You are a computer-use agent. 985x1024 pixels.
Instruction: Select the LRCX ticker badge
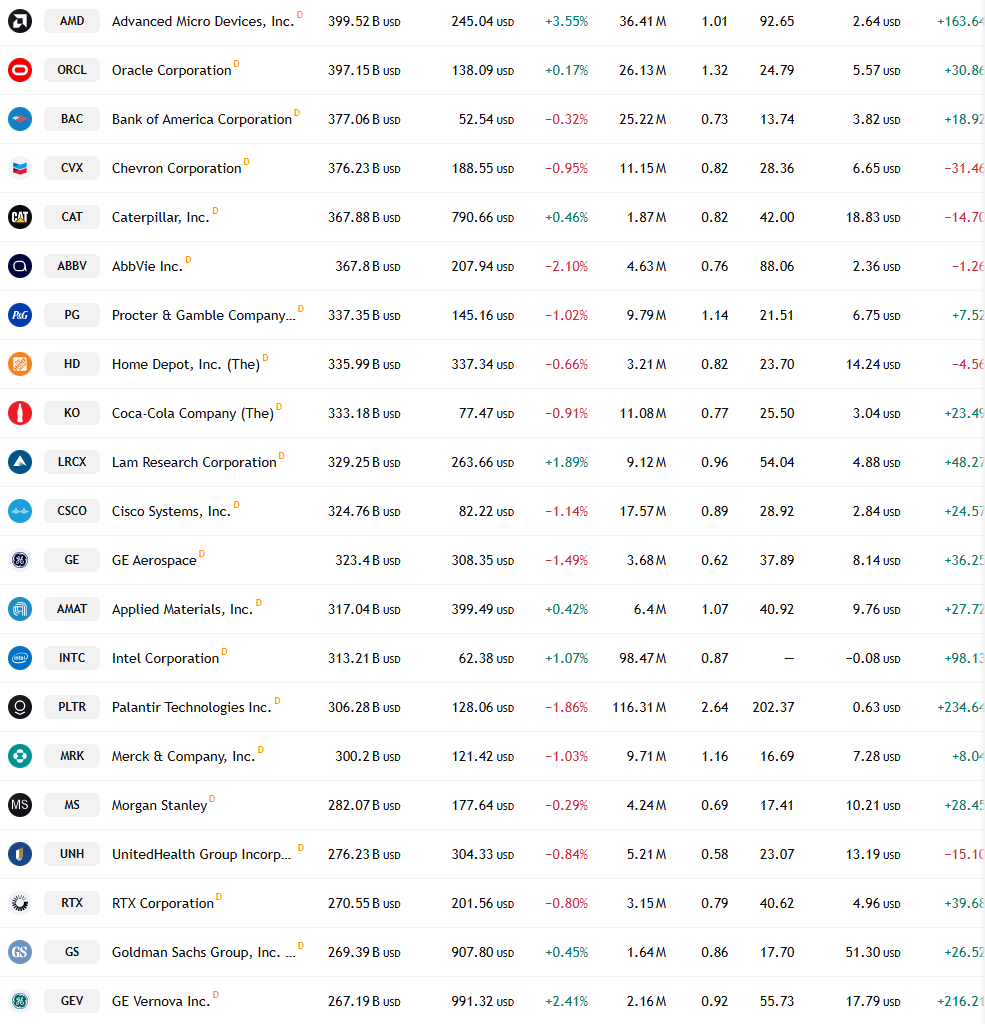72,462
